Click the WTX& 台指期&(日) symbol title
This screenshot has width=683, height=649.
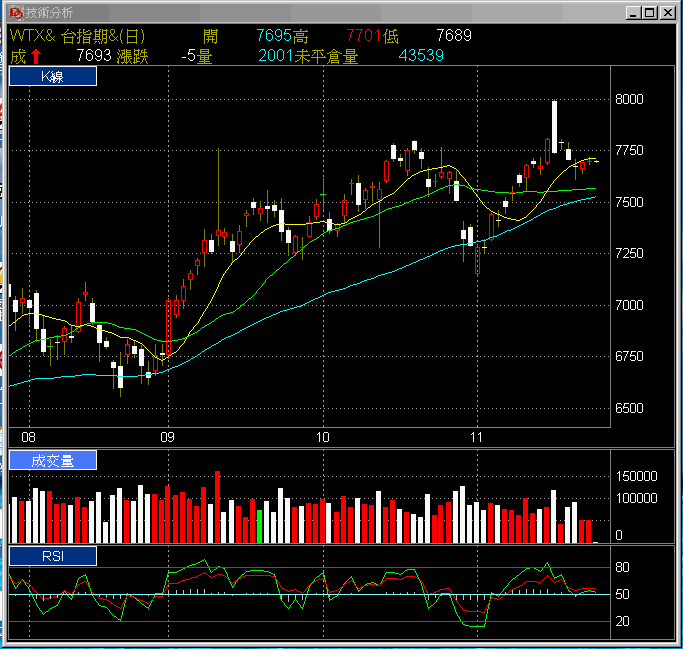click(x=78, y=36)
